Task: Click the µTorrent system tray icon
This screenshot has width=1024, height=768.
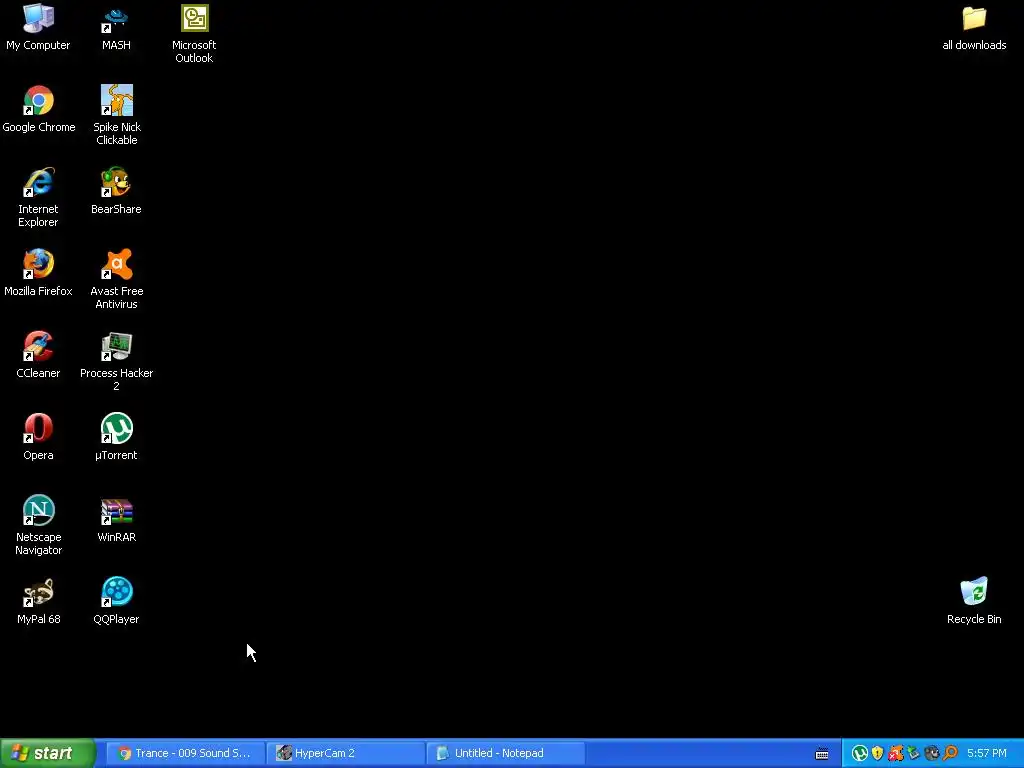Action: click(859, 754)
